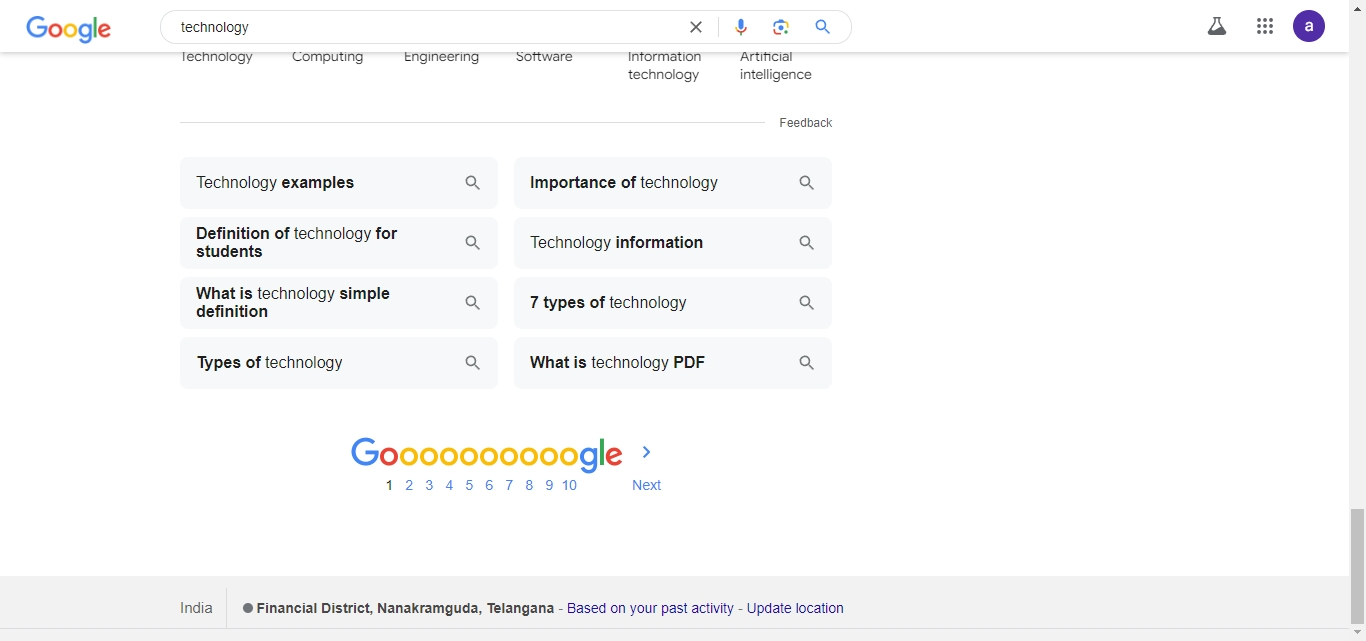Open Technology information related search
1366x641 pixels.
click(673, 243)
